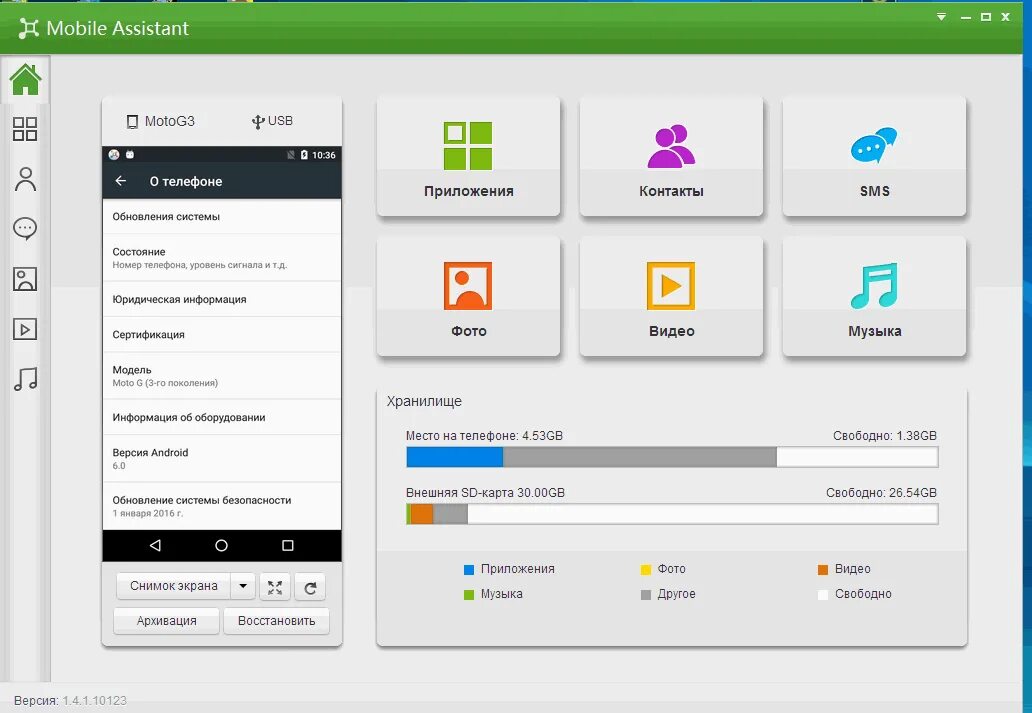Click the orange video segment of SD-card bar
1032x713 pixels.
[x=422, y=514]
